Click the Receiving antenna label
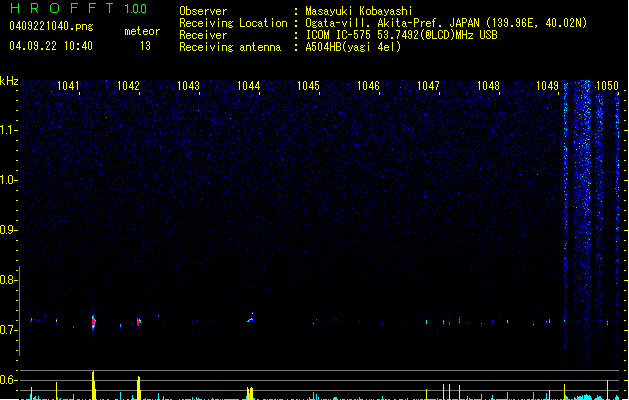The height and width of the screenshot is (400, 629). 230,47
